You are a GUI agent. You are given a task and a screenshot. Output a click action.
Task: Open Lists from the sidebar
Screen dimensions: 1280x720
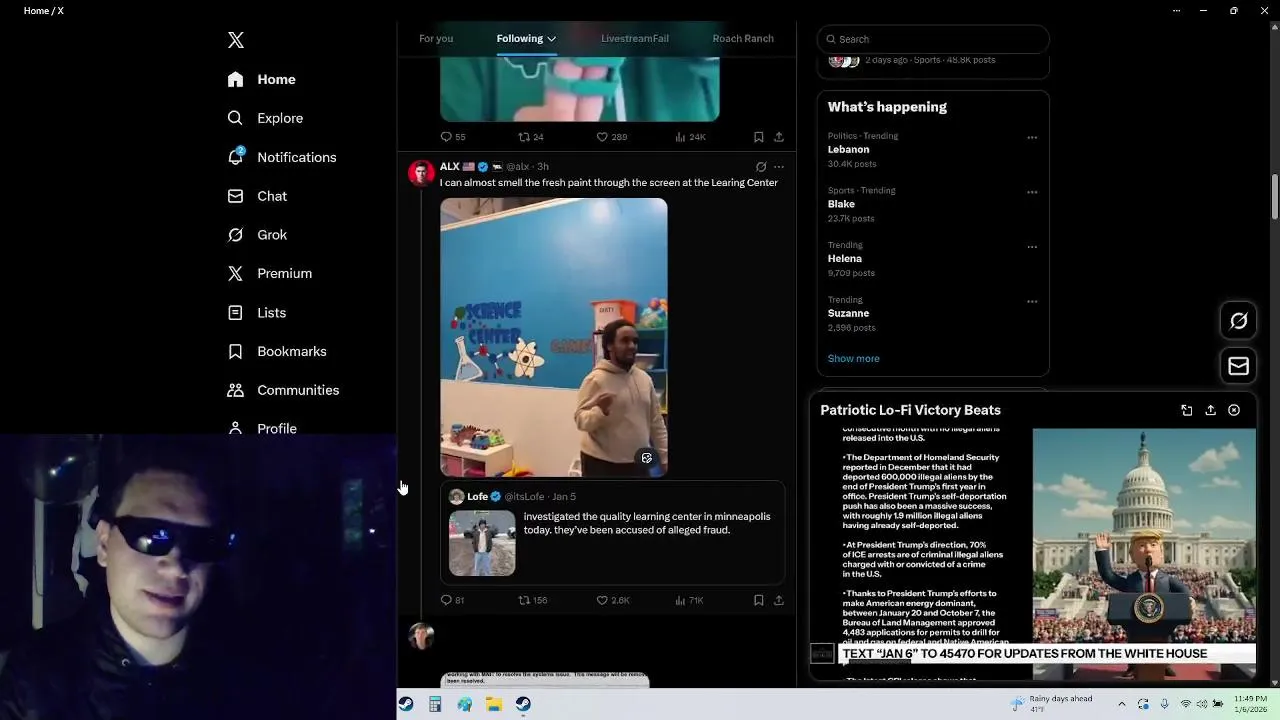point(257,312)
